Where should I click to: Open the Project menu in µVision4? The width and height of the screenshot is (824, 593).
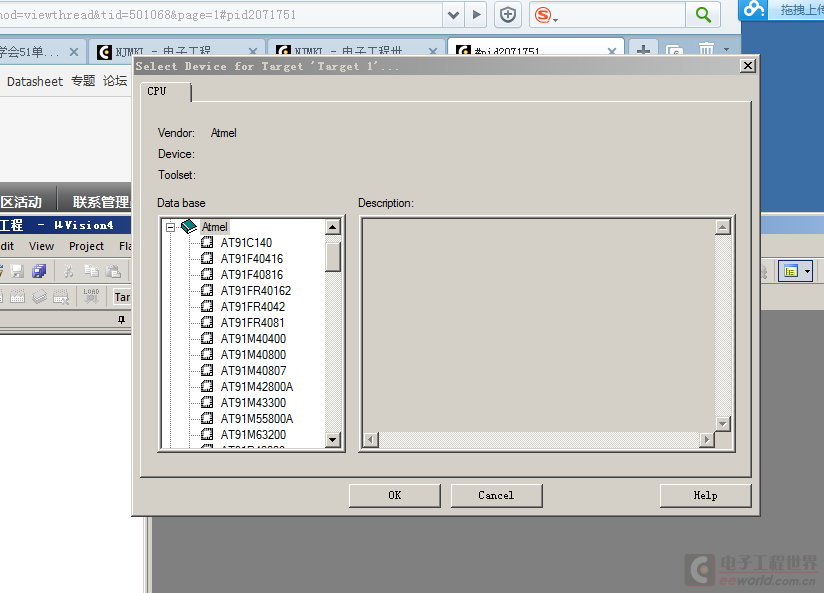point(86,246)
